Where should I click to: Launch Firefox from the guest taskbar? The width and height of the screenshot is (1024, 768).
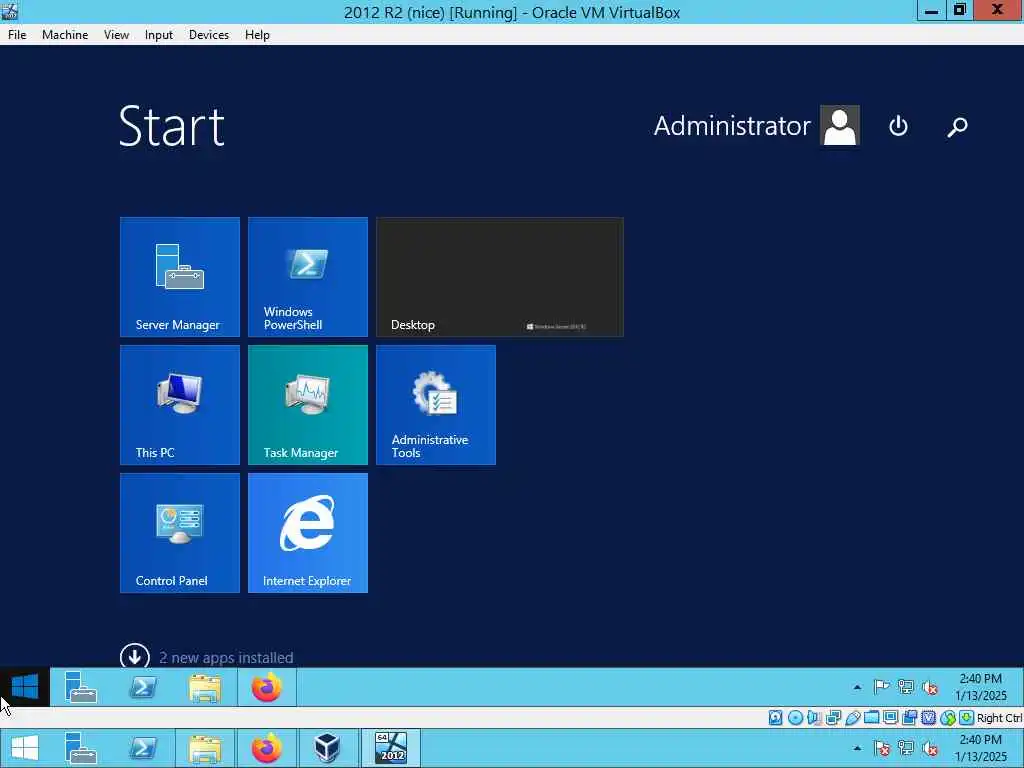(266, 687)
